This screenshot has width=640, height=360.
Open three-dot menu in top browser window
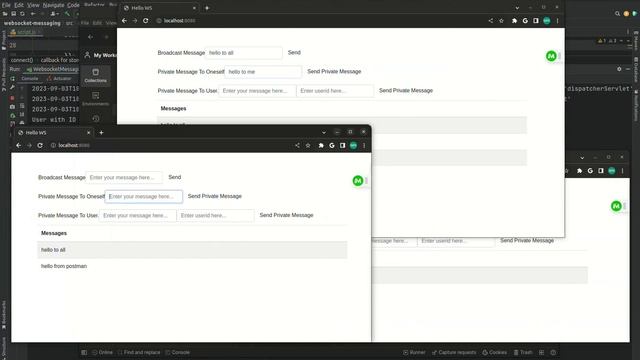558,20
